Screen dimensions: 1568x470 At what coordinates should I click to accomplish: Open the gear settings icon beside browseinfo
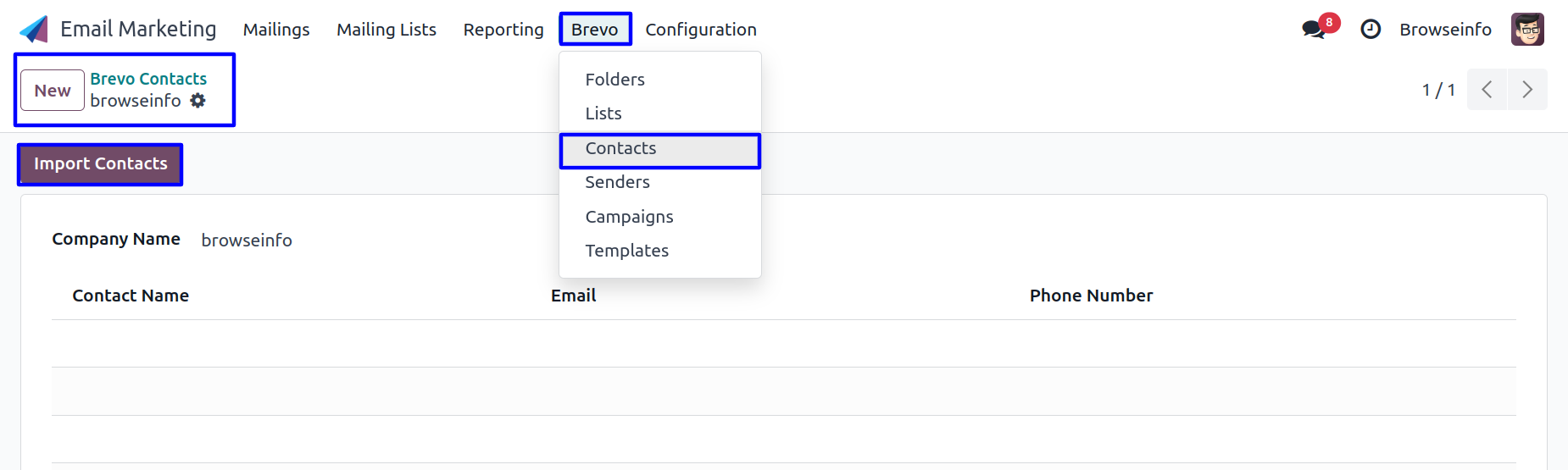point(197,100)
